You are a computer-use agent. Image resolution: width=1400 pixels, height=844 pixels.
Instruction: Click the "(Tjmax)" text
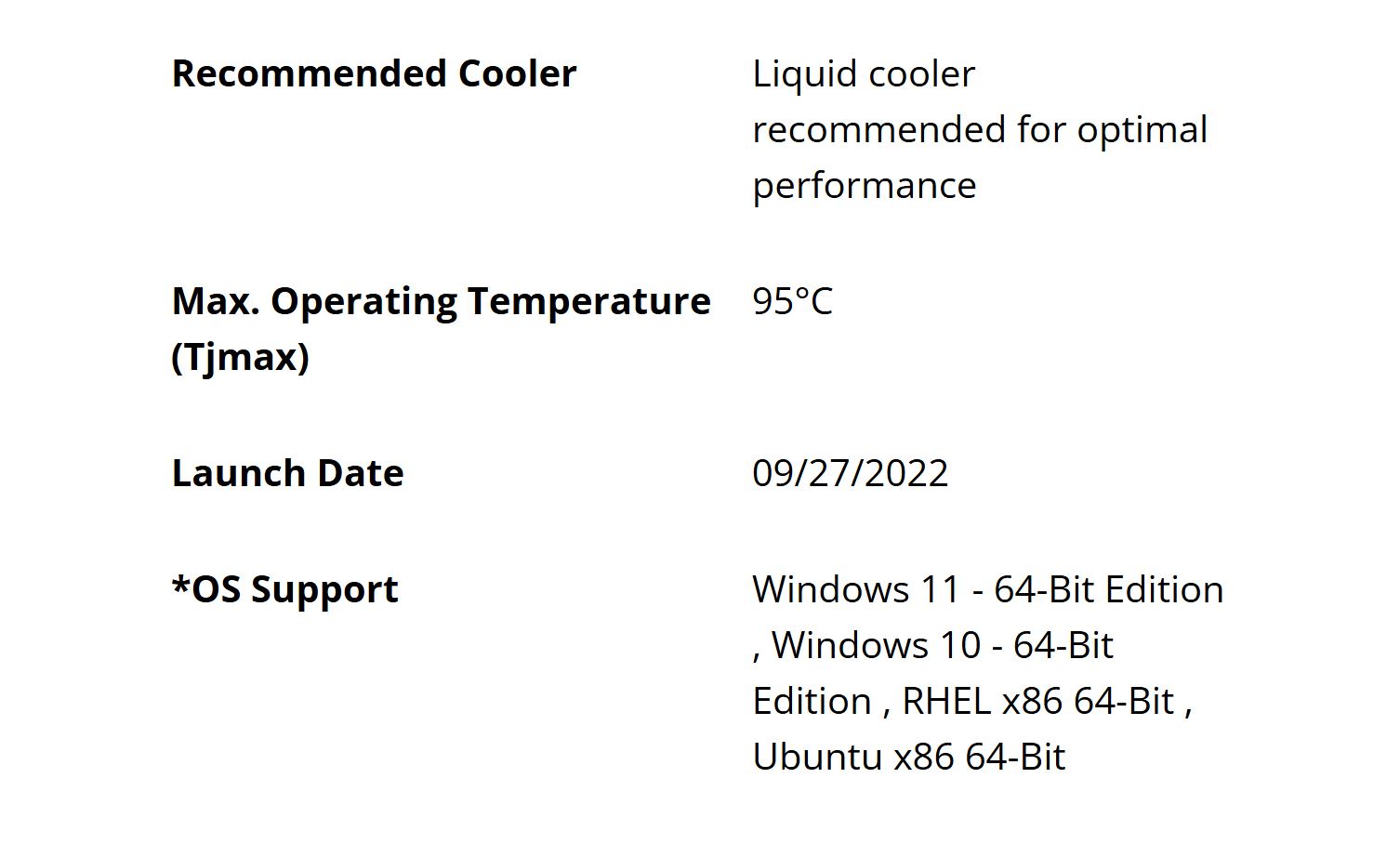[240, 357]
